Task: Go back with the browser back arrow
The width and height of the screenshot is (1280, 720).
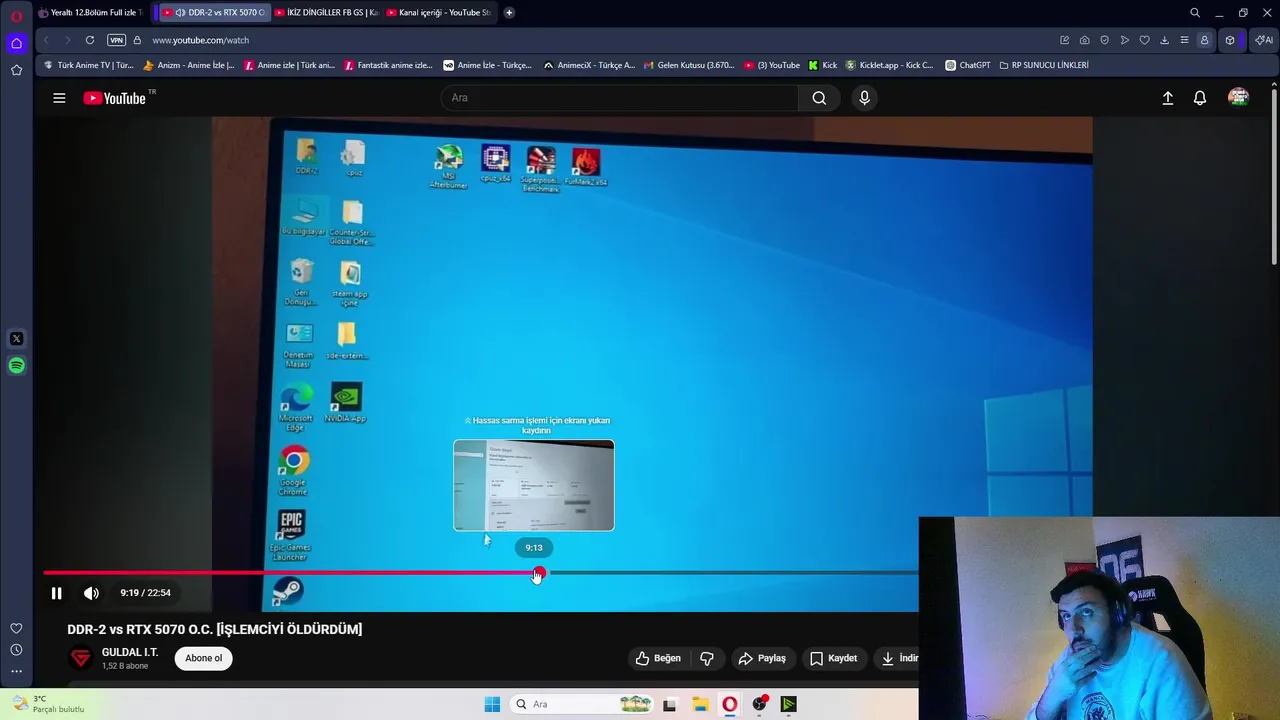Action: click(x=46, y=40)
